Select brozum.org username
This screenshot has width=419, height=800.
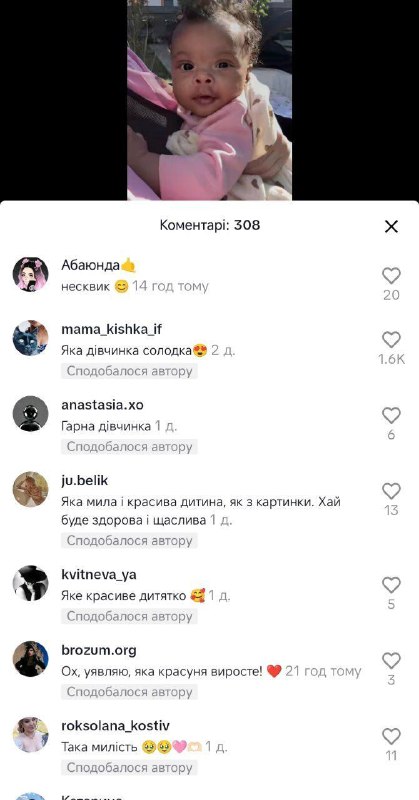click(x=98, y=651)
